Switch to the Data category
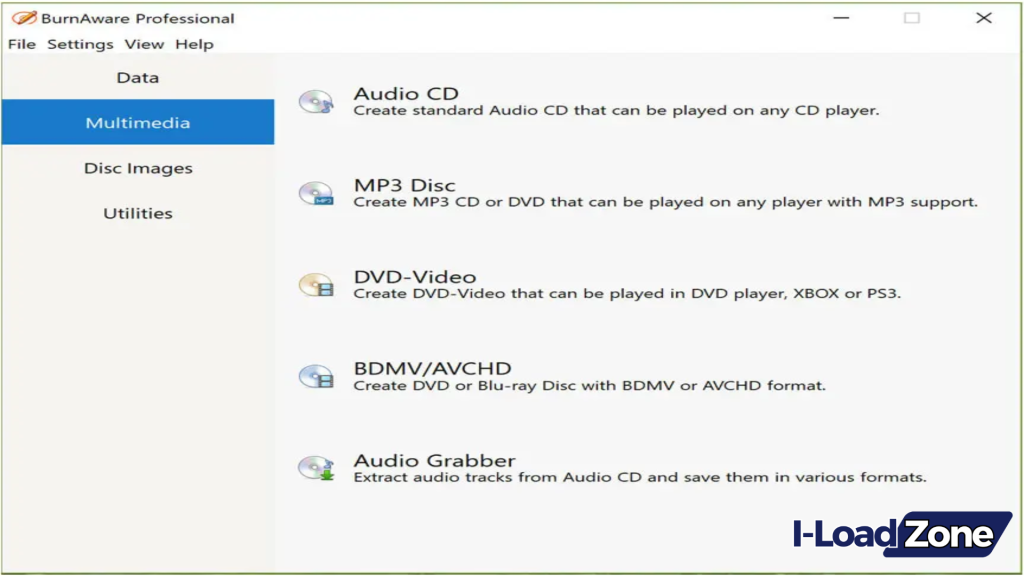 coord(137,77)
